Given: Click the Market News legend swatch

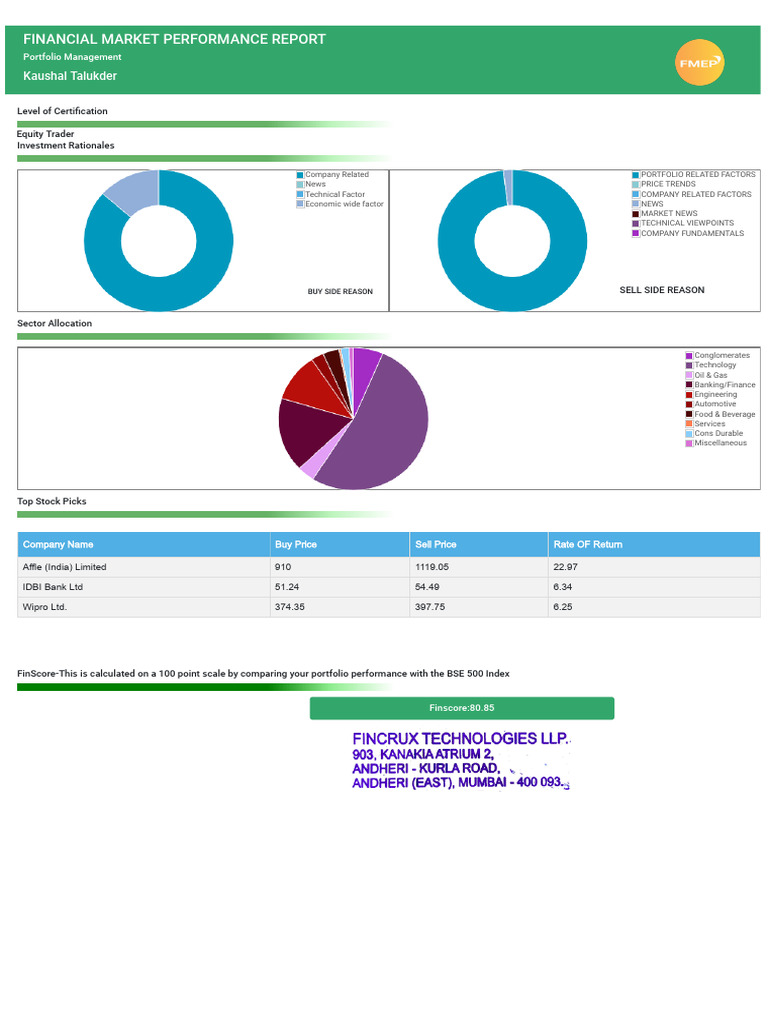Looking at the screenshot, I should point(636,214).
